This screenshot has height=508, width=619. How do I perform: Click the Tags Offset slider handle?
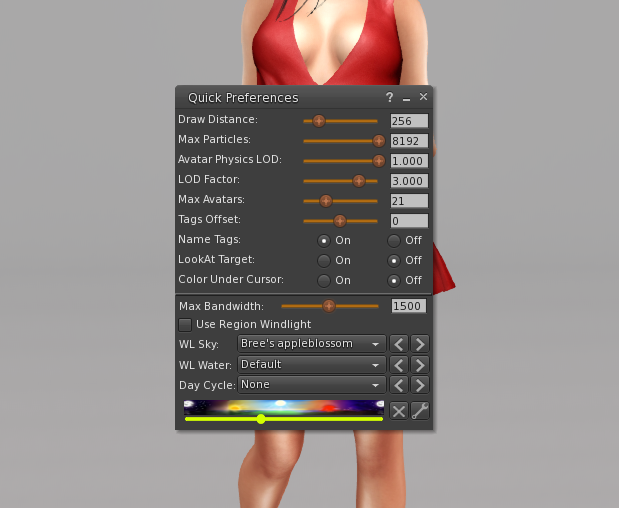(x=340, y=221)
